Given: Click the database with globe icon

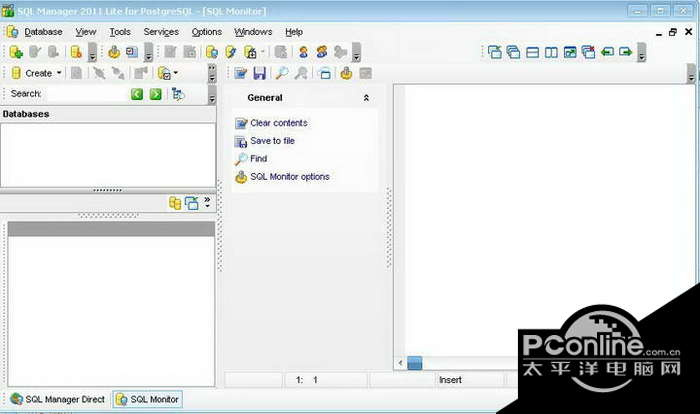Looking at the screenshot, I should (212, 52).
